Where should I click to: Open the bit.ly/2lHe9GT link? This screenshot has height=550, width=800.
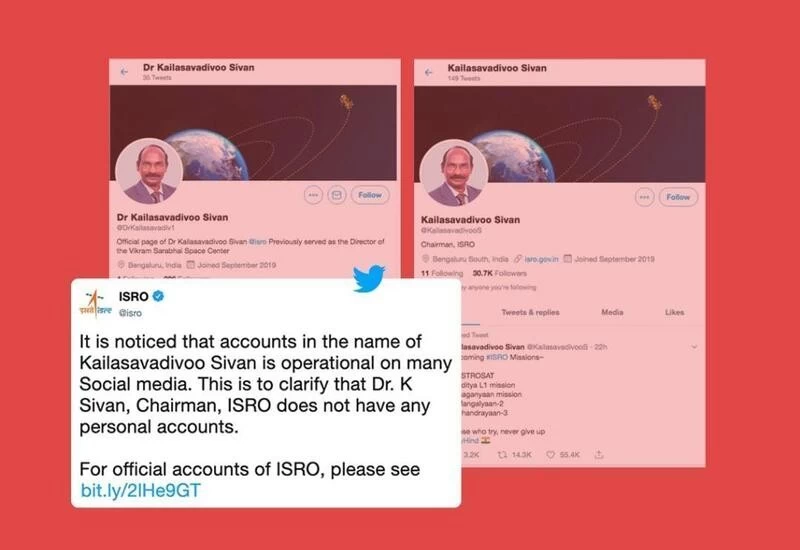tap(140, 490)
